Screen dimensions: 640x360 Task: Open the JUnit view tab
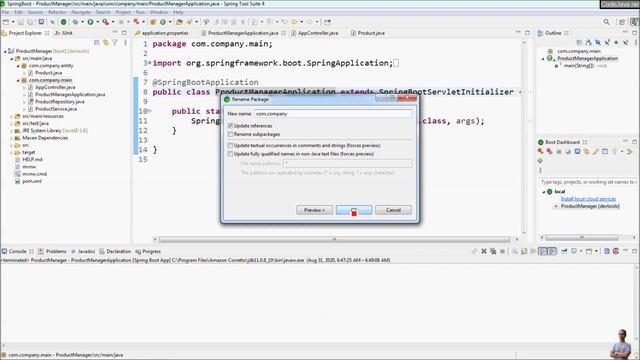(x=64, y=33)
